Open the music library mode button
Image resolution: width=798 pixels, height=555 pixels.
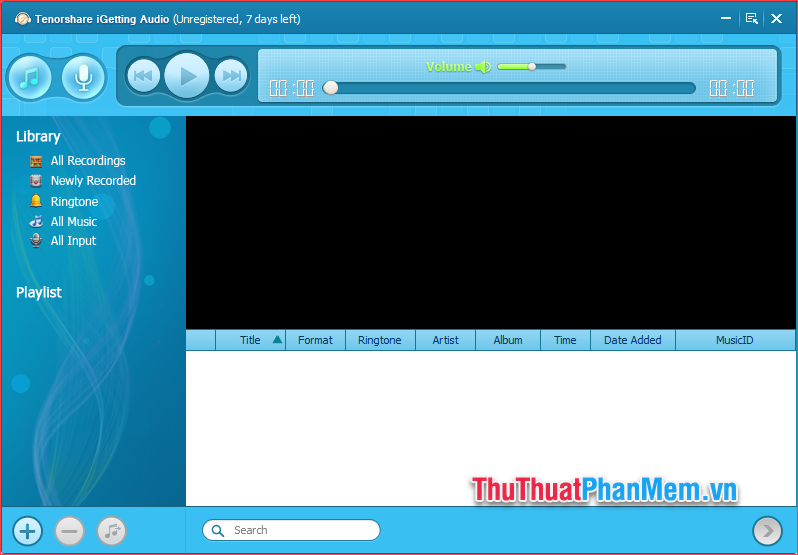(30, 78)
